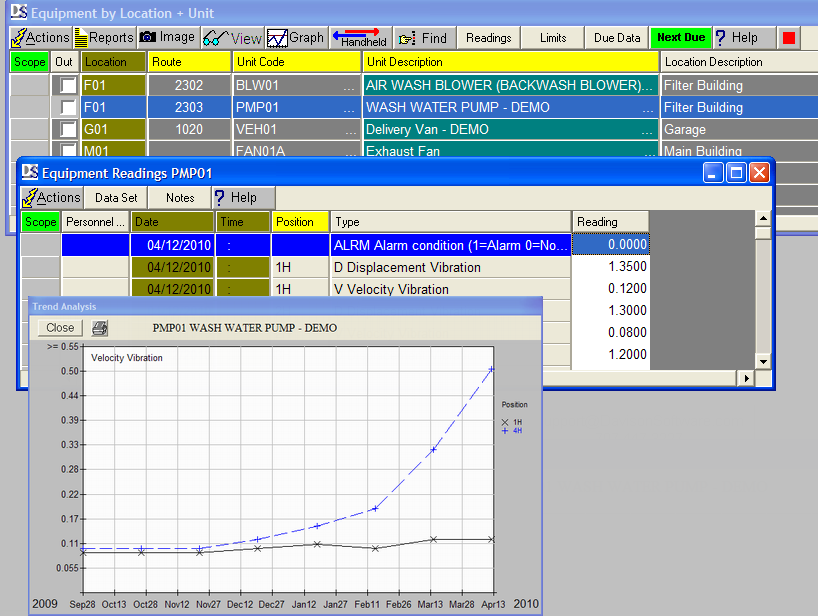Screen dimensions: 818x616
Task: Toggle the Out checkbox for BLW01 row
Action: [67, 86]
